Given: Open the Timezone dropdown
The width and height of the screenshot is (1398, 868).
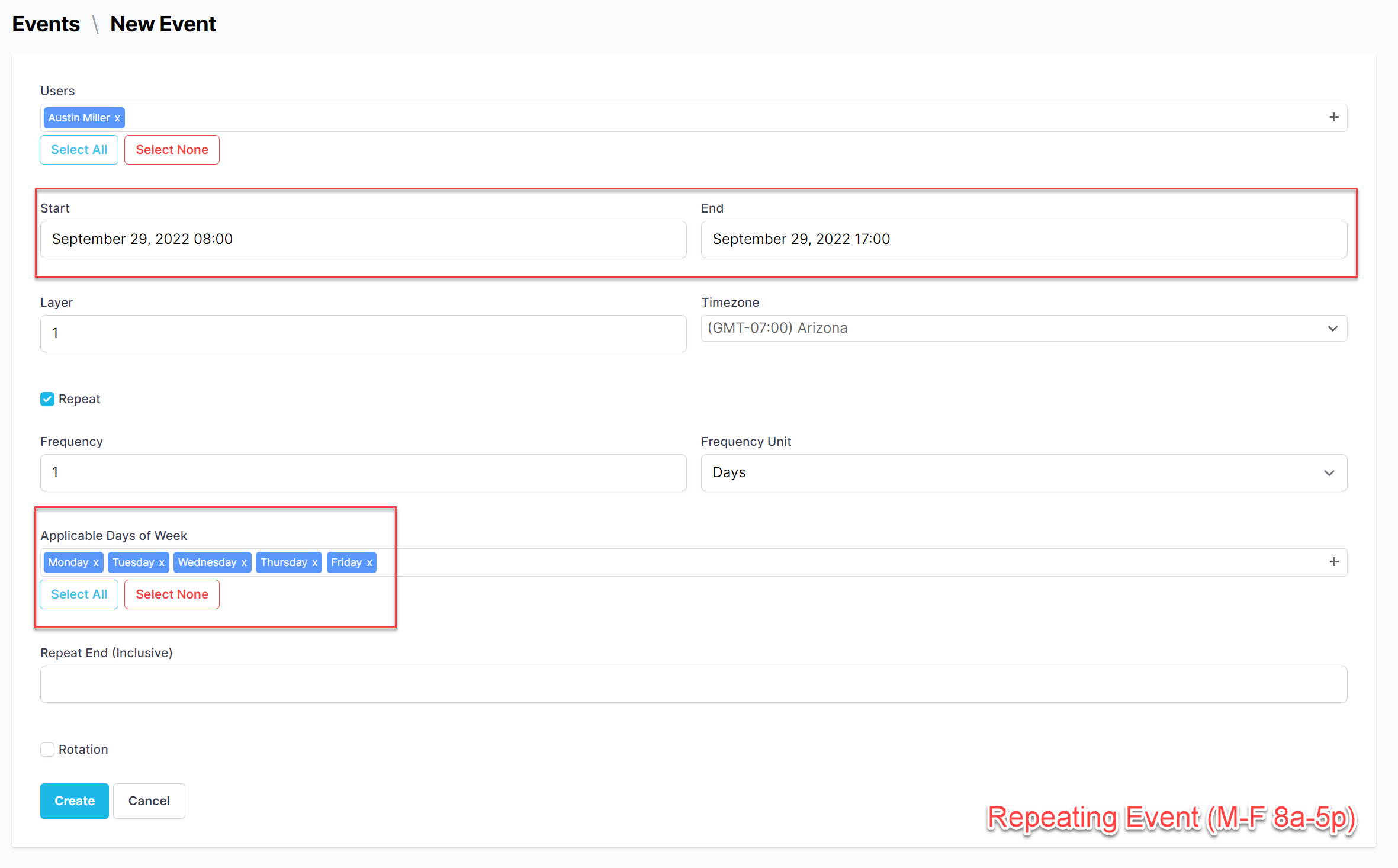Looking at the screenshot, I should 1023,328.
